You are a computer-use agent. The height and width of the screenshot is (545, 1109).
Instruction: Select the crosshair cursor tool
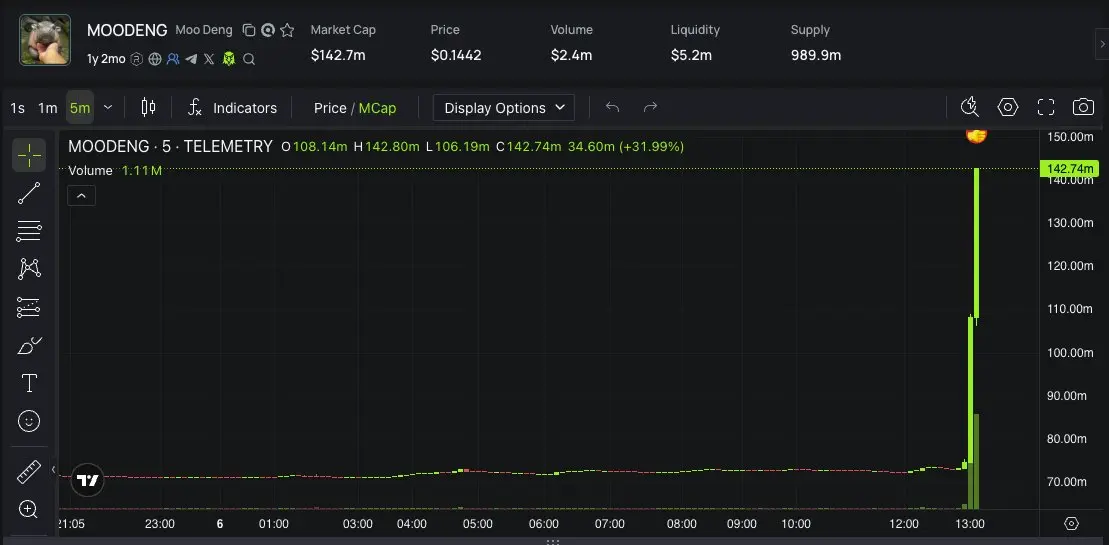point(29,155)
